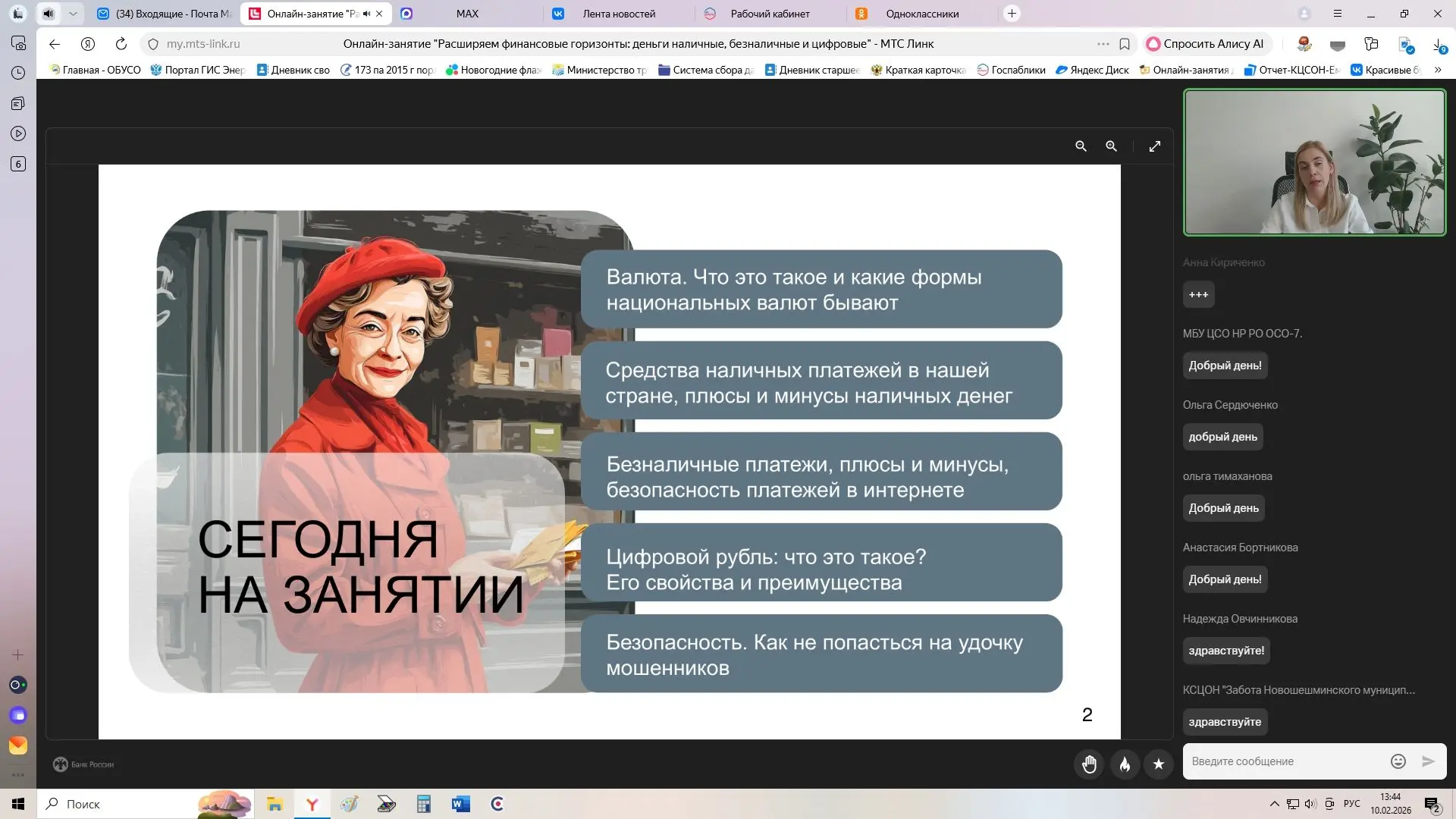
Task: Type in the message input field
Action: (1285, 761)
